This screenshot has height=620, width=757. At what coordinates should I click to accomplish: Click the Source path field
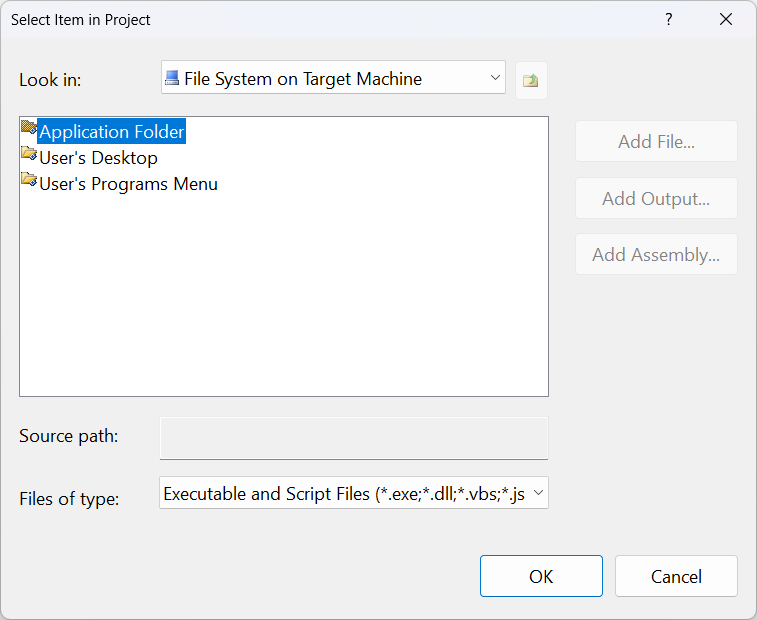click(x=354, y=438)
